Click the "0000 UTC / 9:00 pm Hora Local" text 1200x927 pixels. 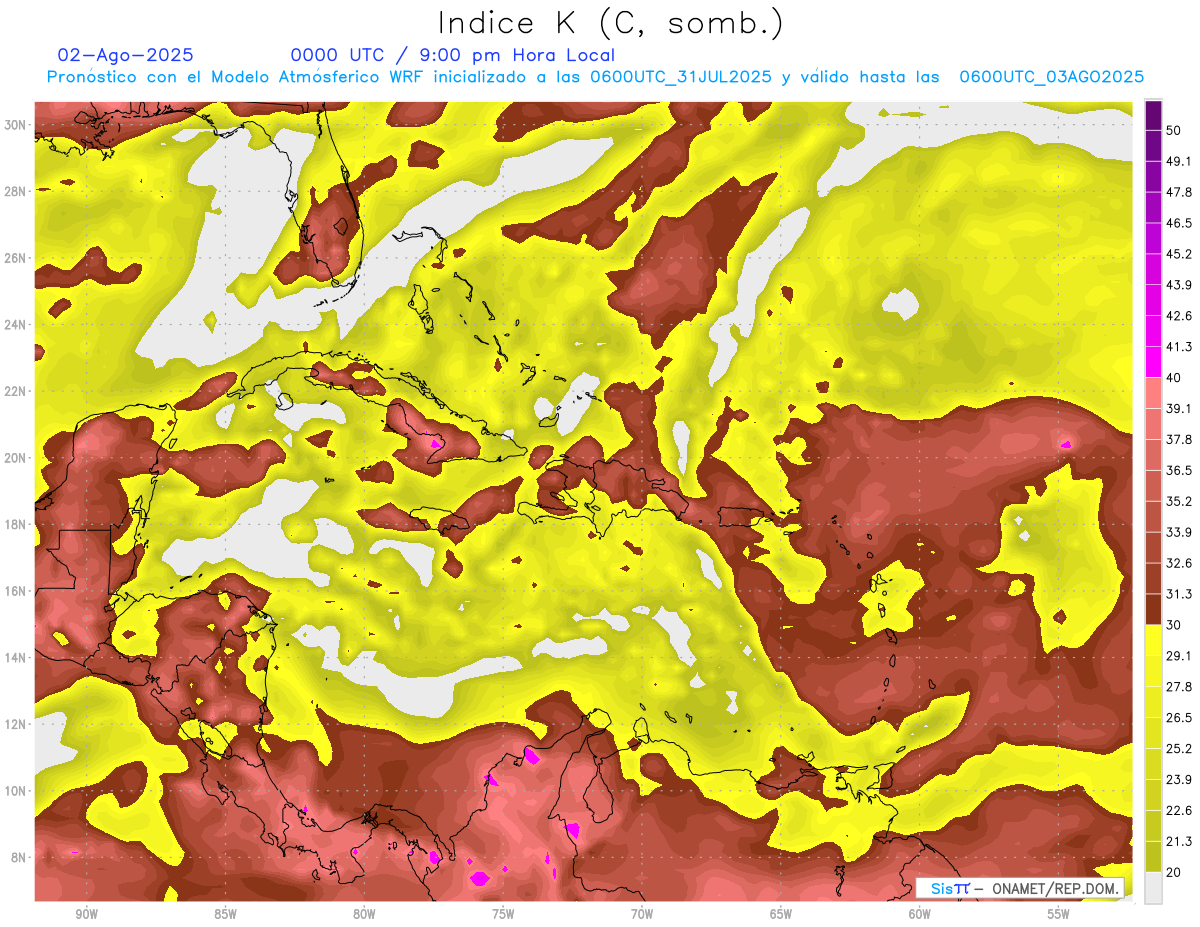(x=452, y=55)
